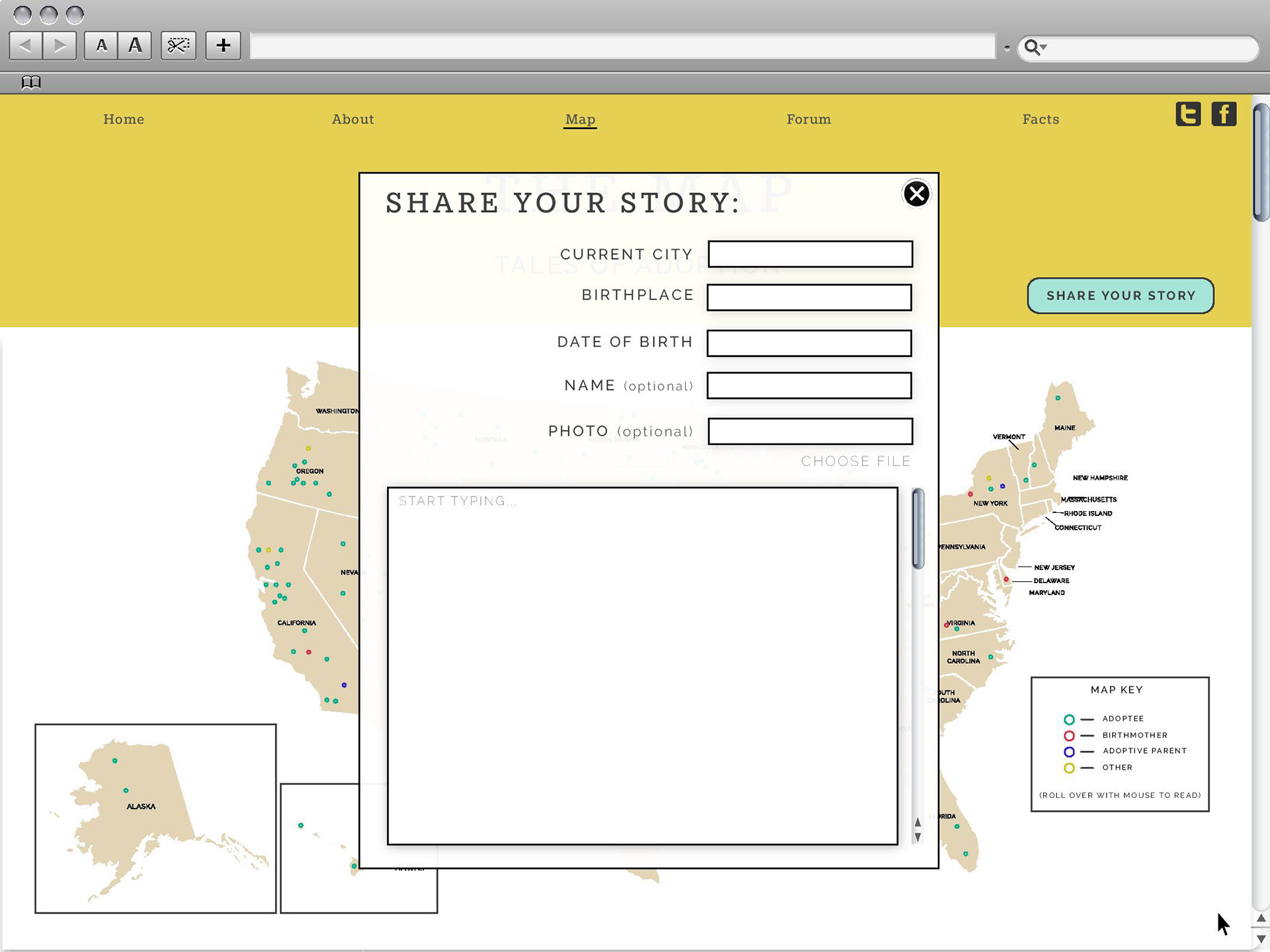Viewport: 1270px width, 952px height.
Task: Open the Twitter social icon
Action: point(1188,114)
